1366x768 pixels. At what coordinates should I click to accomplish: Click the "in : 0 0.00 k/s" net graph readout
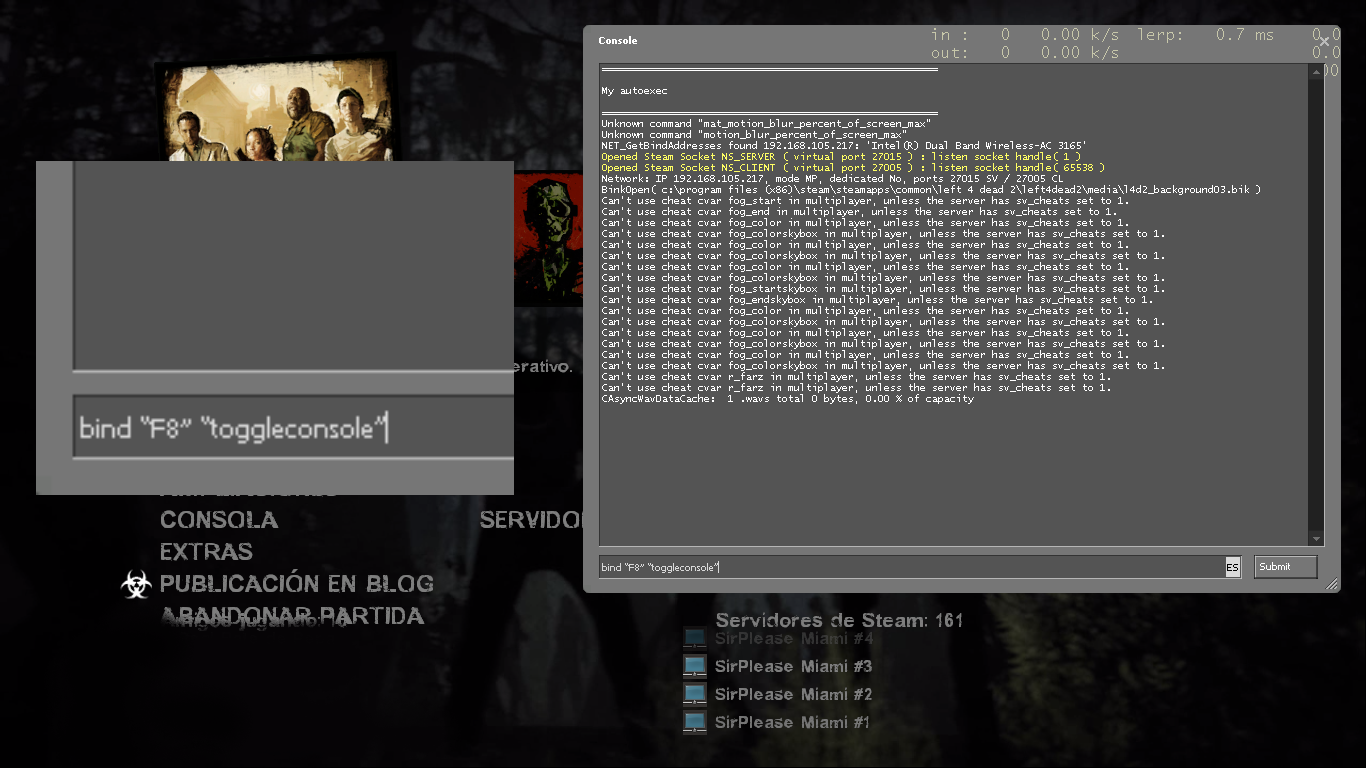click(x=1026, y=35)
